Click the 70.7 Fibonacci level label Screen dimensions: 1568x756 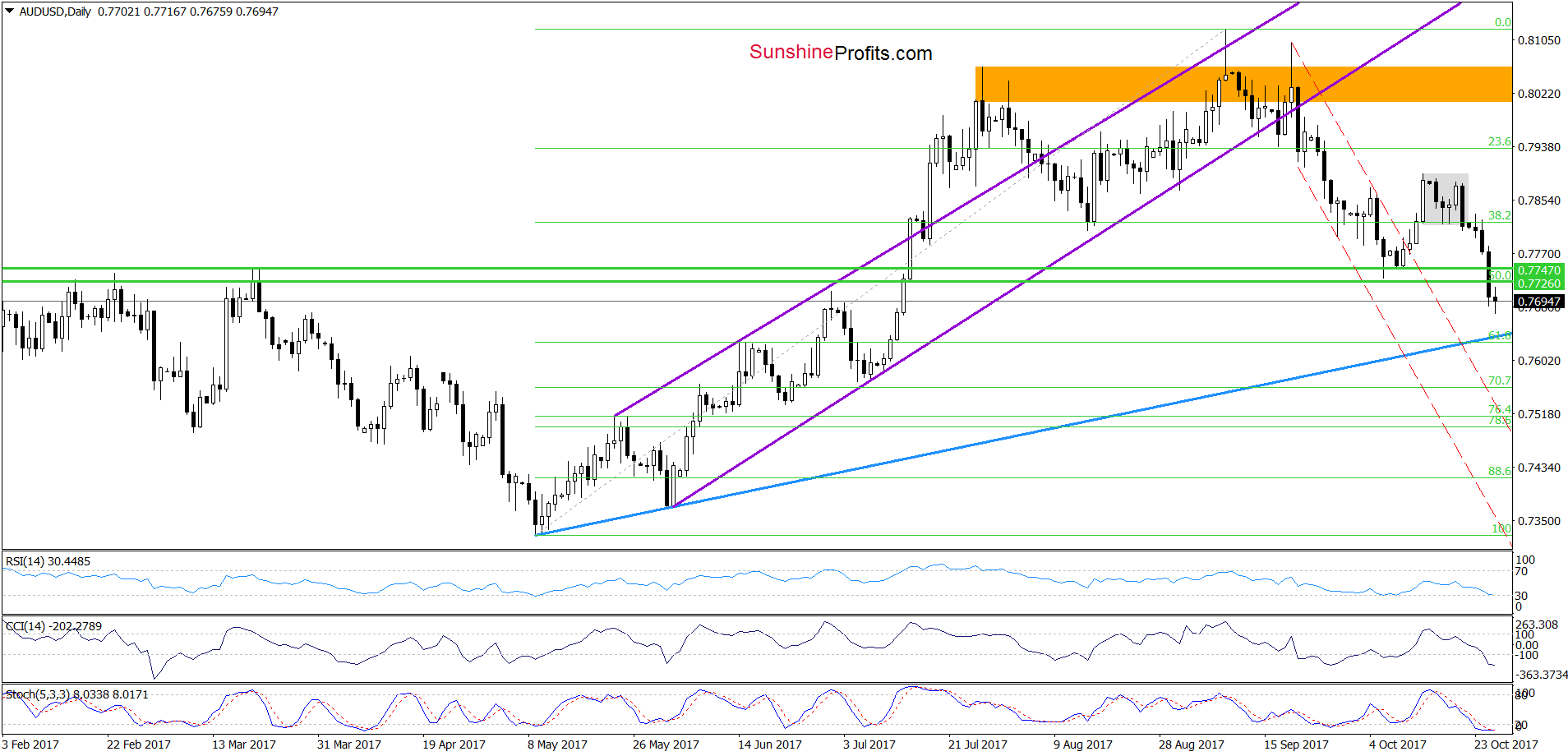point(1499,380)
